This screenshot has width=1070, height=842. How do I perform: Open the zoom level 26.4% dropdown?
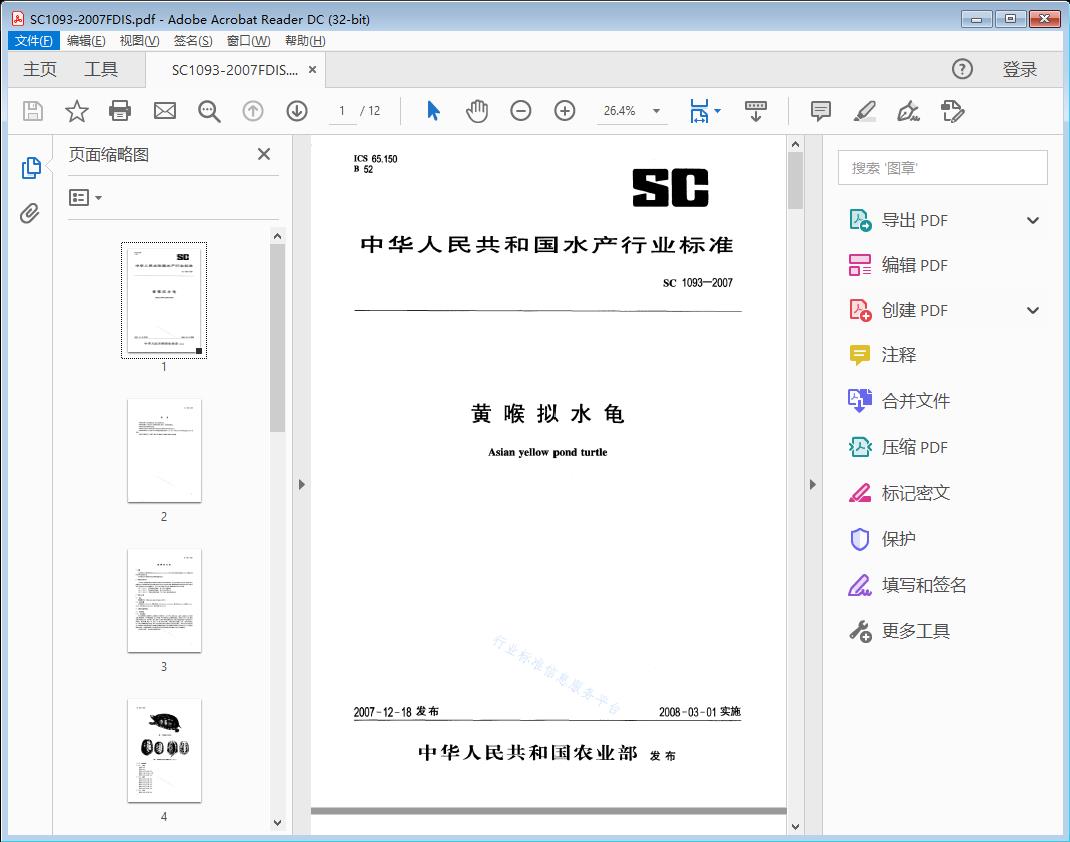tap(655, 111)
